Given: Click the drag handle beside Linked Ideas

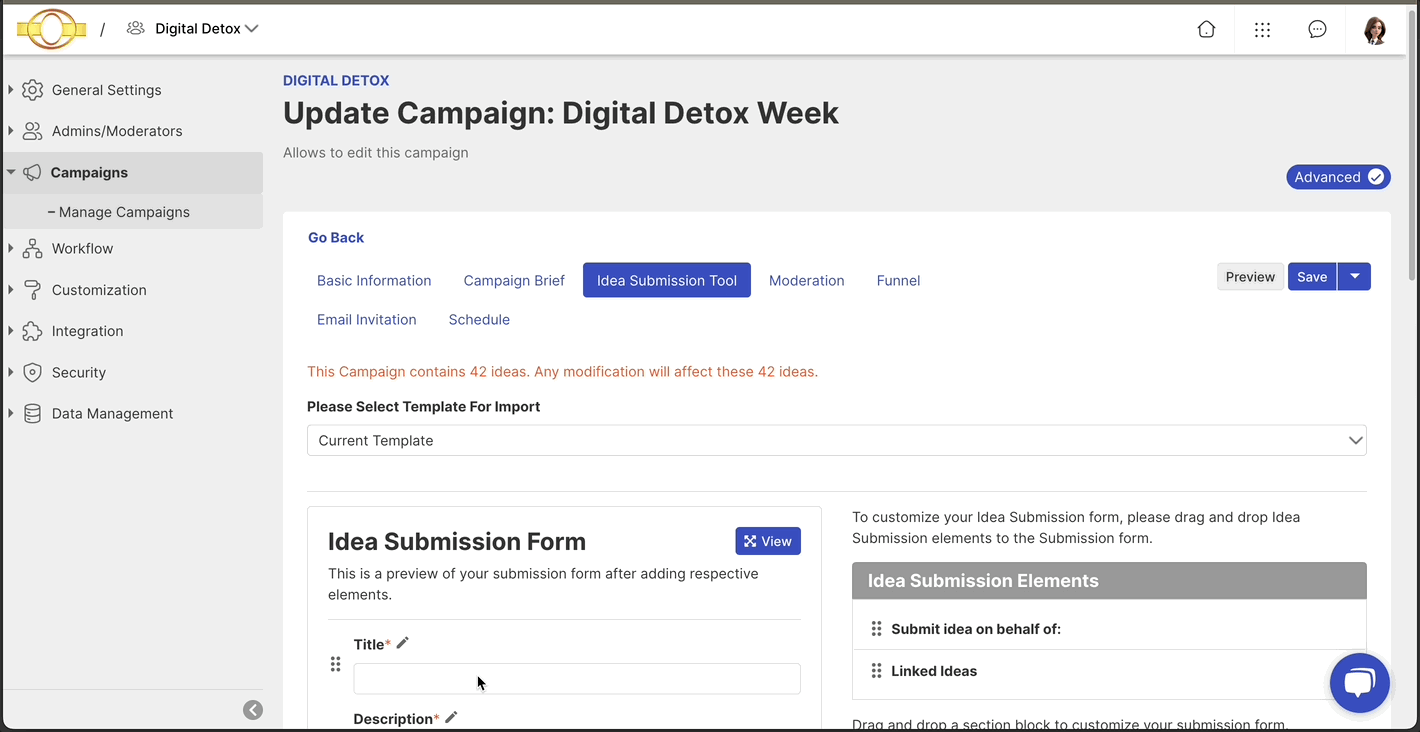Looking at the screenshot, I should 876,671.
